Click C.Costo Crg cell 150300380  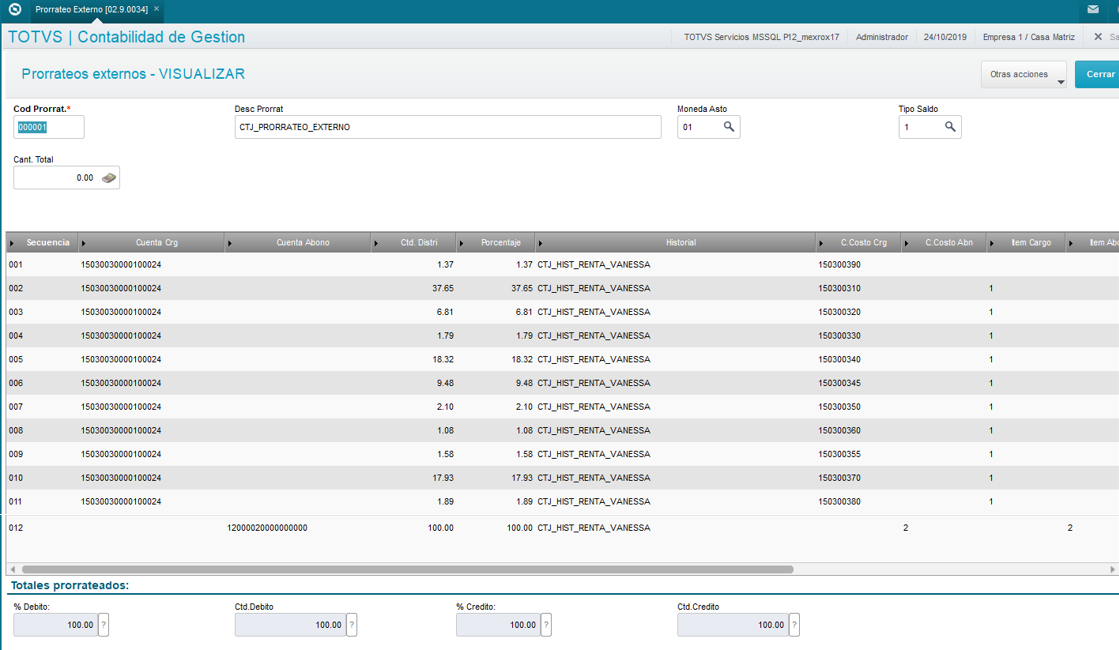[x=839, y=502]
